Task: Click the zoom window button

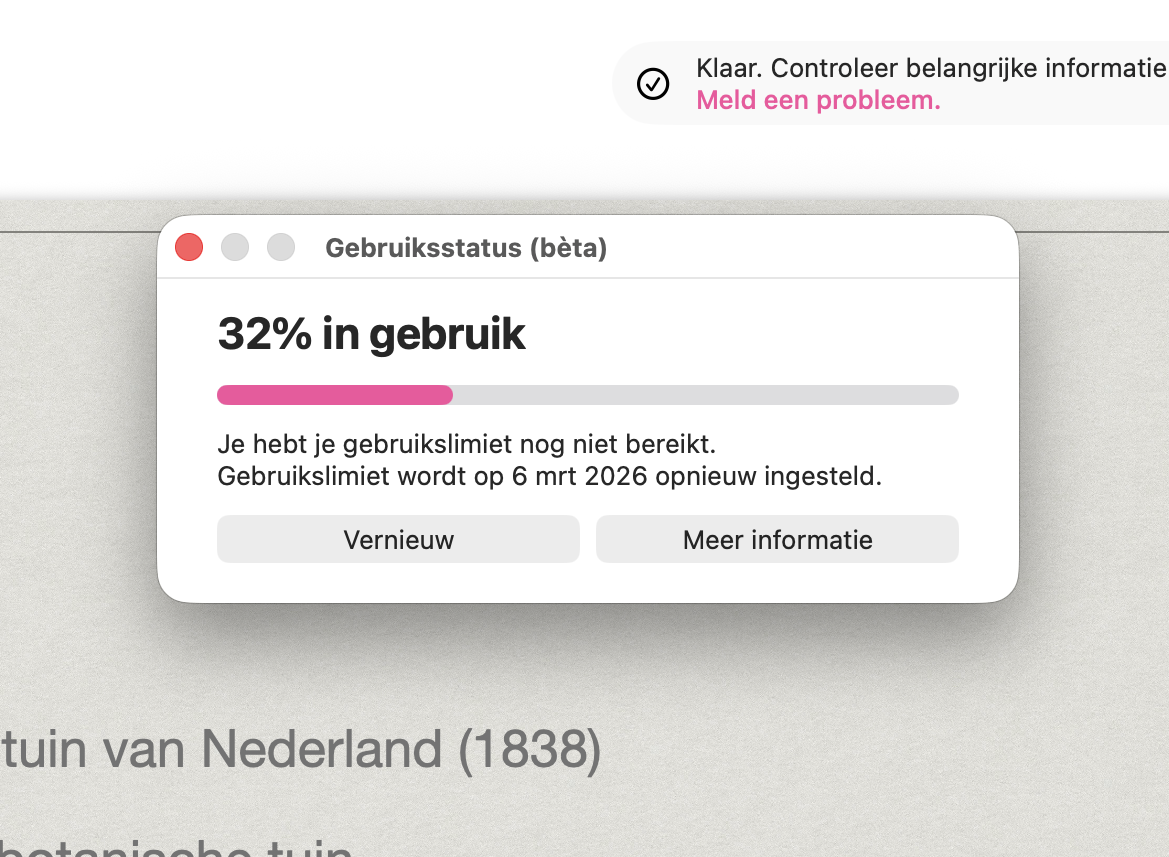Action: tap(280, 246)
